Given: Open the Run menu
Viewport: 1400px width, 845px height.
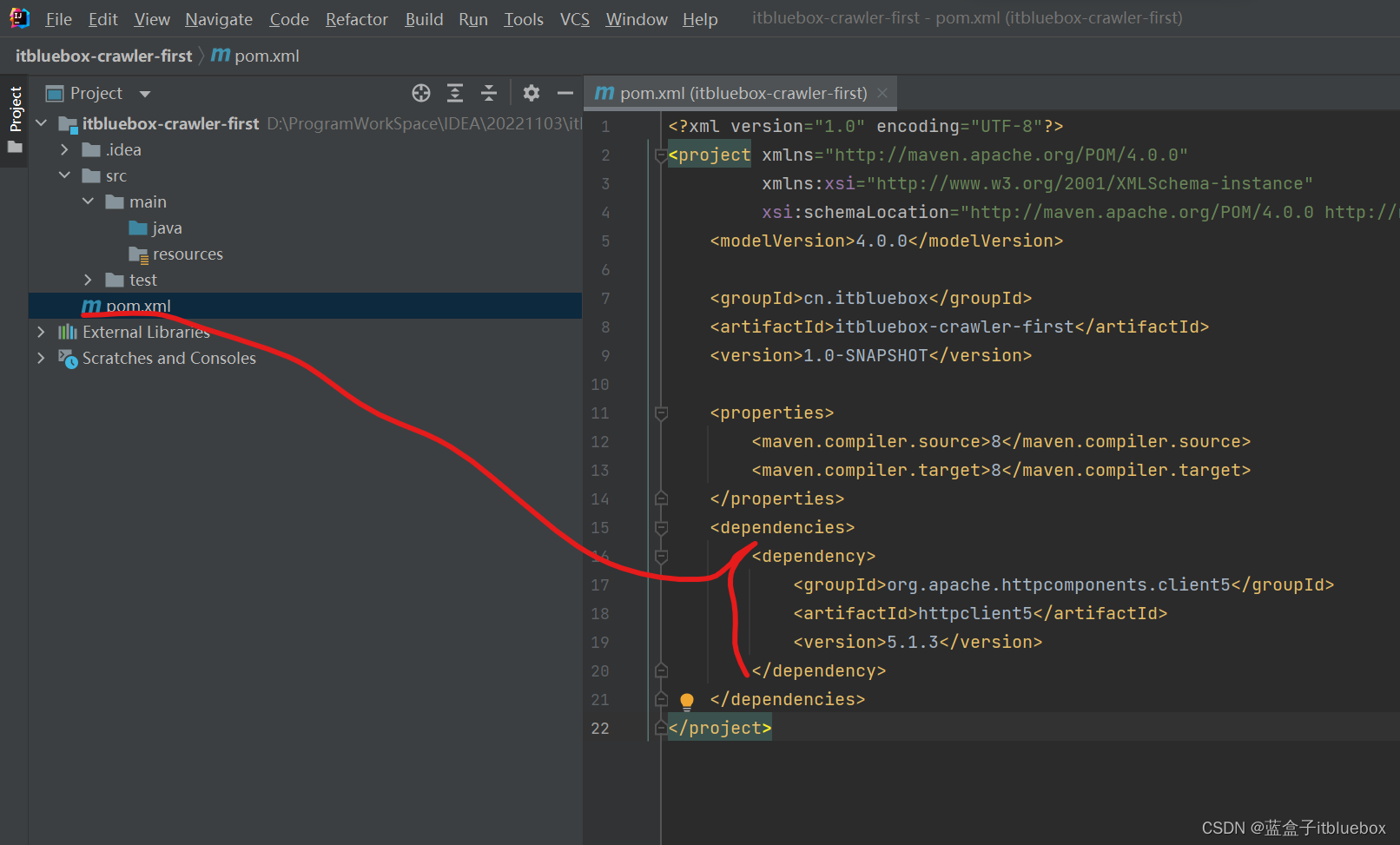Looking at the screenshot, I should point(473,19).
